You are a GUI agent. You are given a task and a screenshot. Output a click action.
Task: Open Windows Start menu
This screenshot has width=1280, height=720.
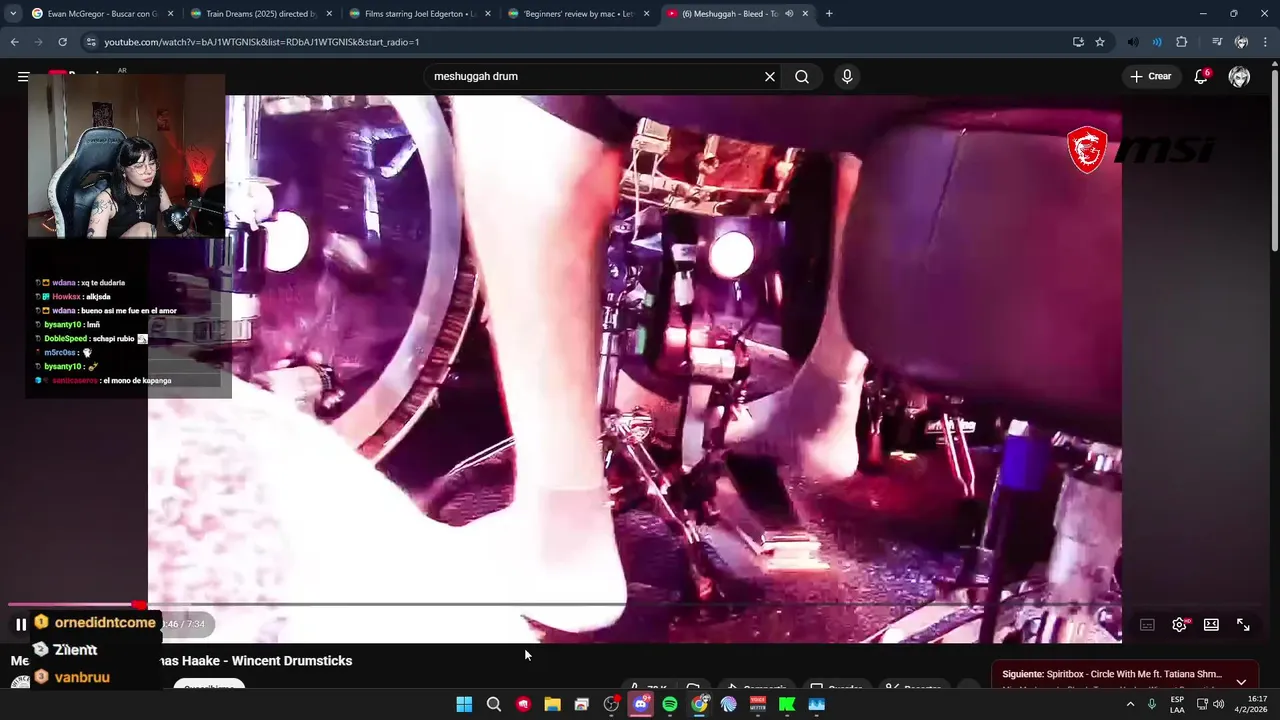tap(464, 704)
